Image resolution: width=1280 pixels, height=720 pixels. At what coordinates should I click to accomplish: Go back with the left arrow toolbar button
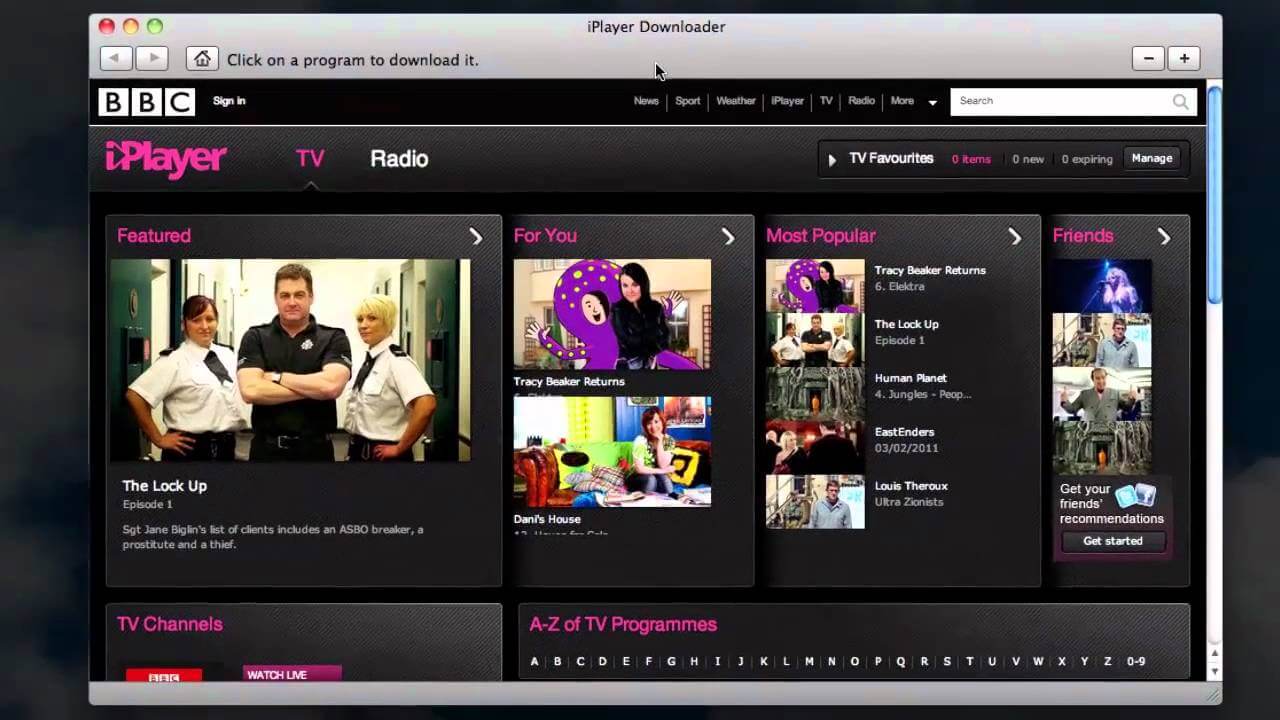[x=116, y=58]
